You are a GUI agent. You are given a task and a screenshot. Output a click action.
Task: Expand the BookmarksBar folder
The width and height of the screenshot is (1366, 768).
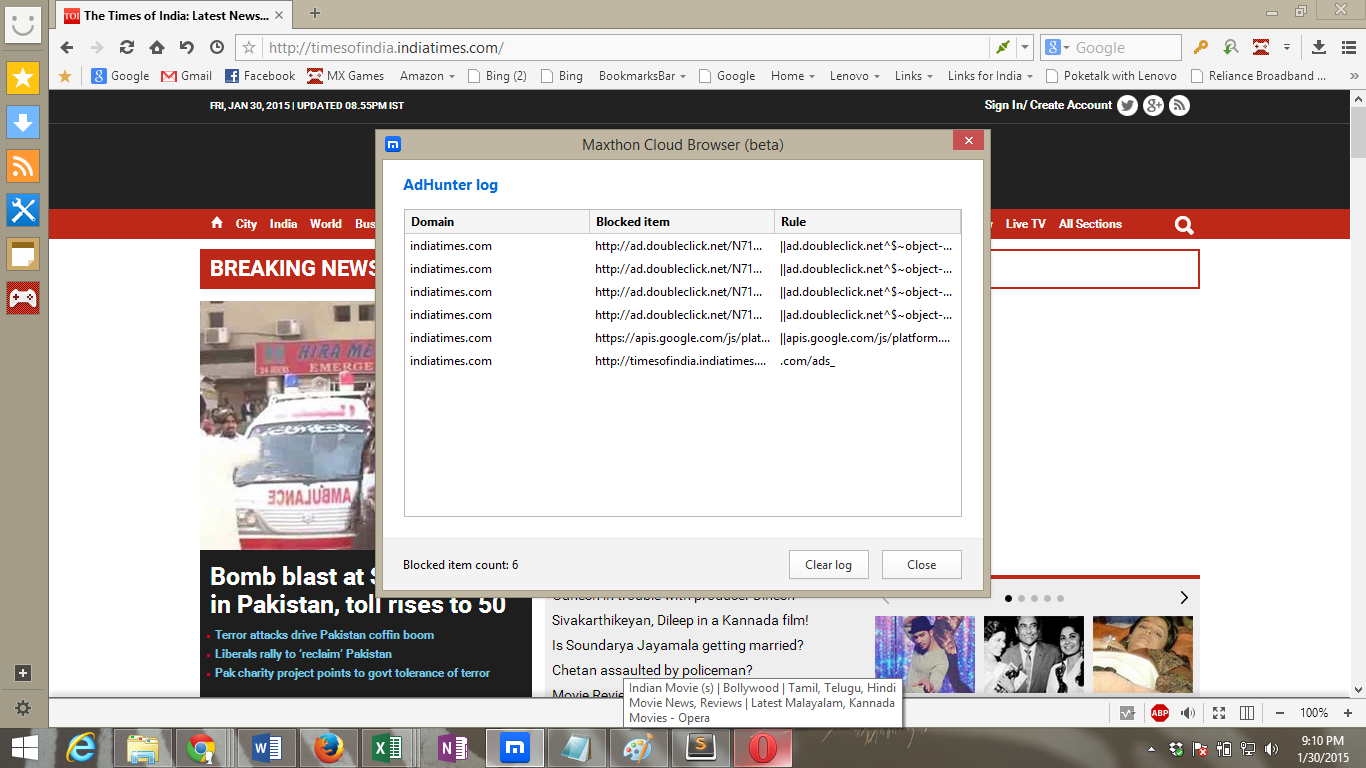coord(642,76)
